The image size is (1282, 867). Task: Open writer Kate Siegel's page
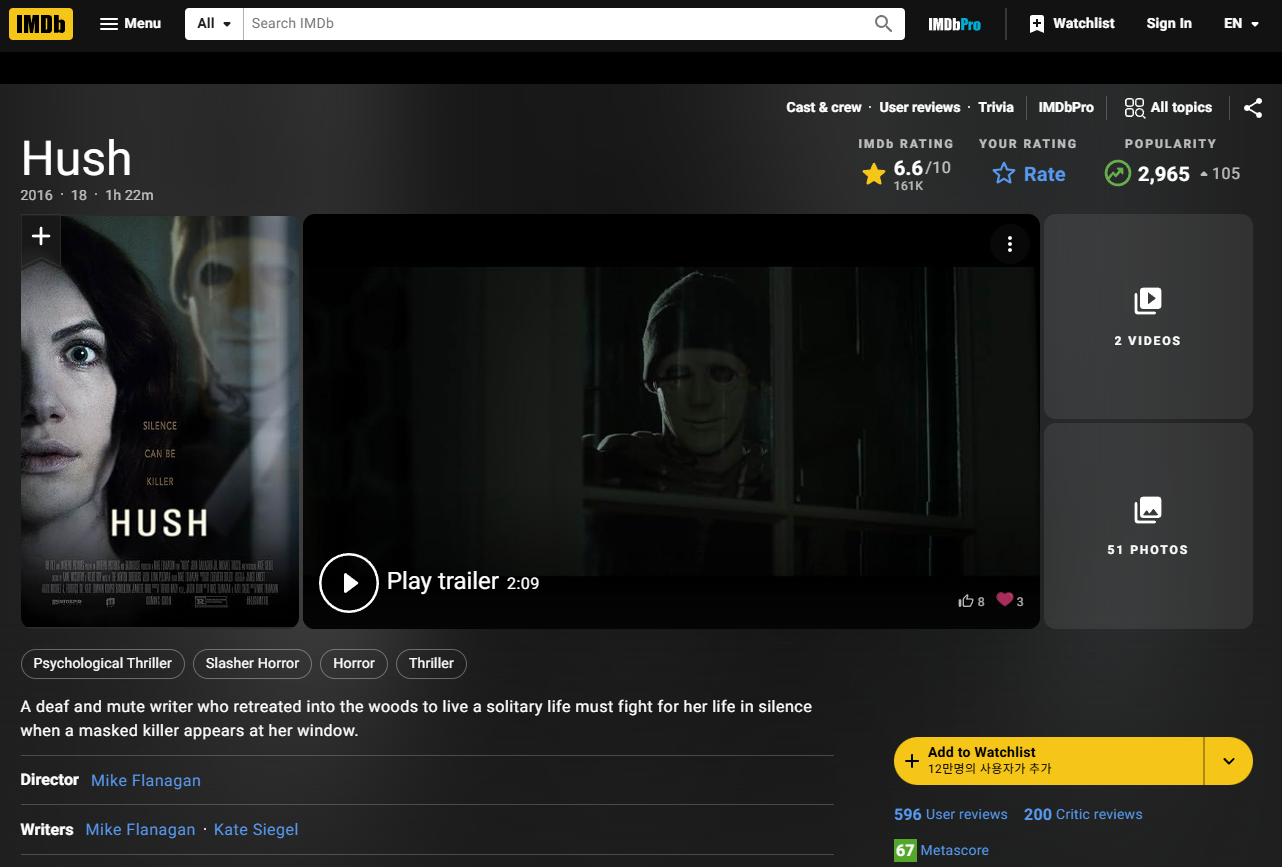coord(256,829)
